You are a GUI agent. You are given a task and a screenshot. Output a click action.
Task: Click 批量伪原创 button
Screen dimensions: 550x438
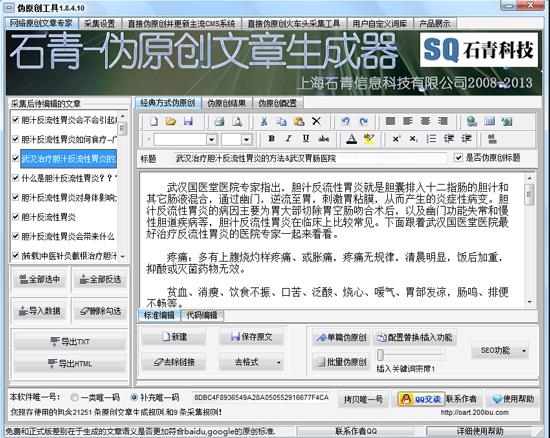(341, 362)
